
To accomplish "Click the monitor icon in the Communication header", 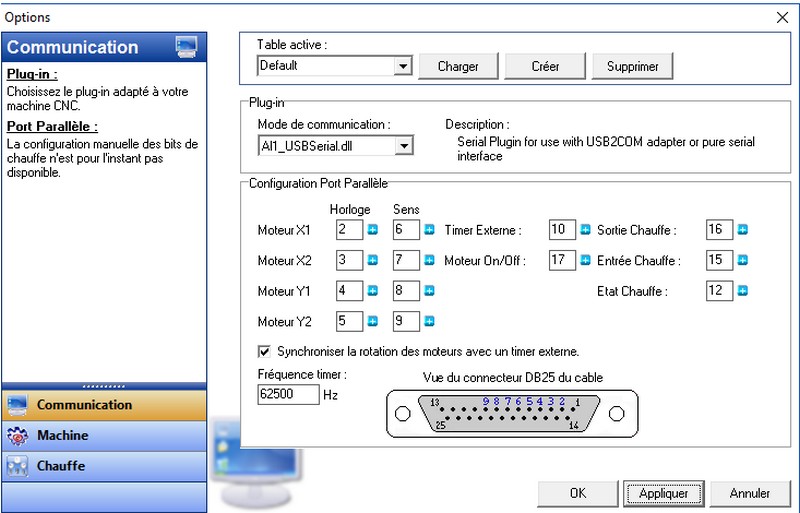I will 186,47.
